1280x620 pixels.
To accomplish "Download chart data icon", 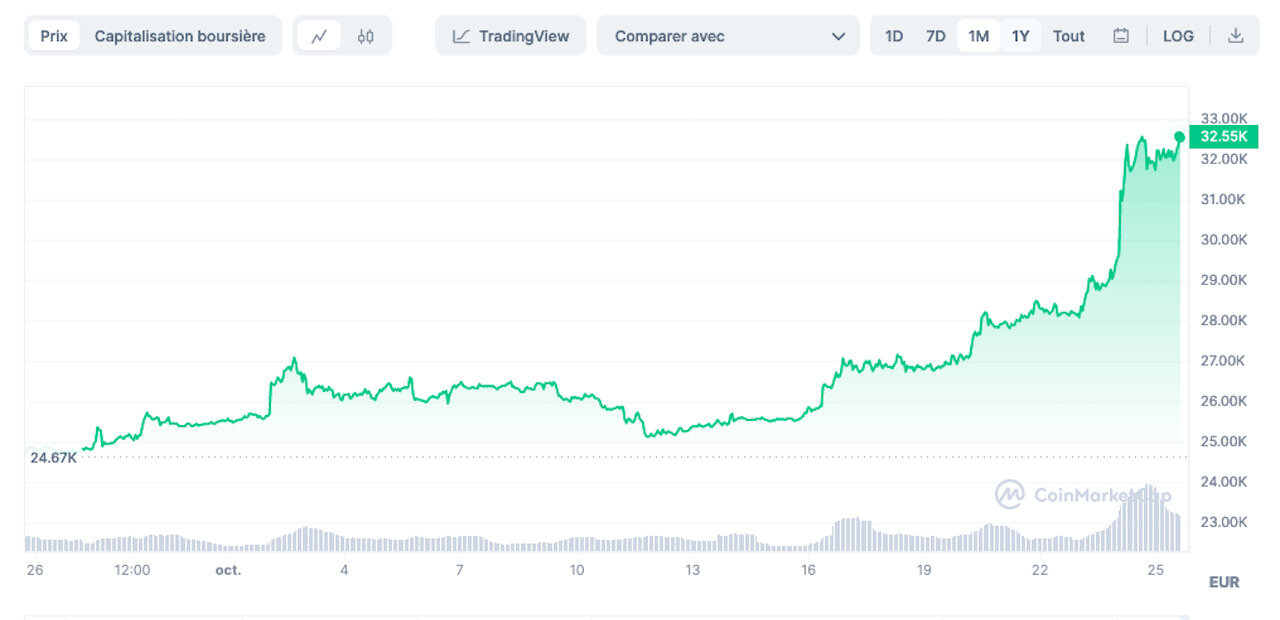I will click(1236, 36).
